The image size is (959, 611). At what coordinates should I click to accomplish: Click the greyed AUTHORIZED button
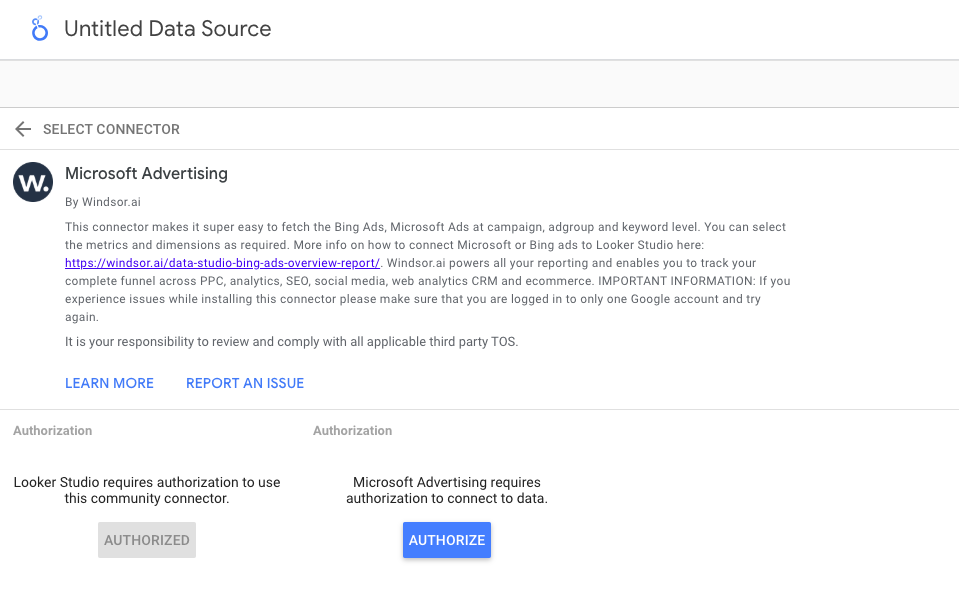pos(147,540)
